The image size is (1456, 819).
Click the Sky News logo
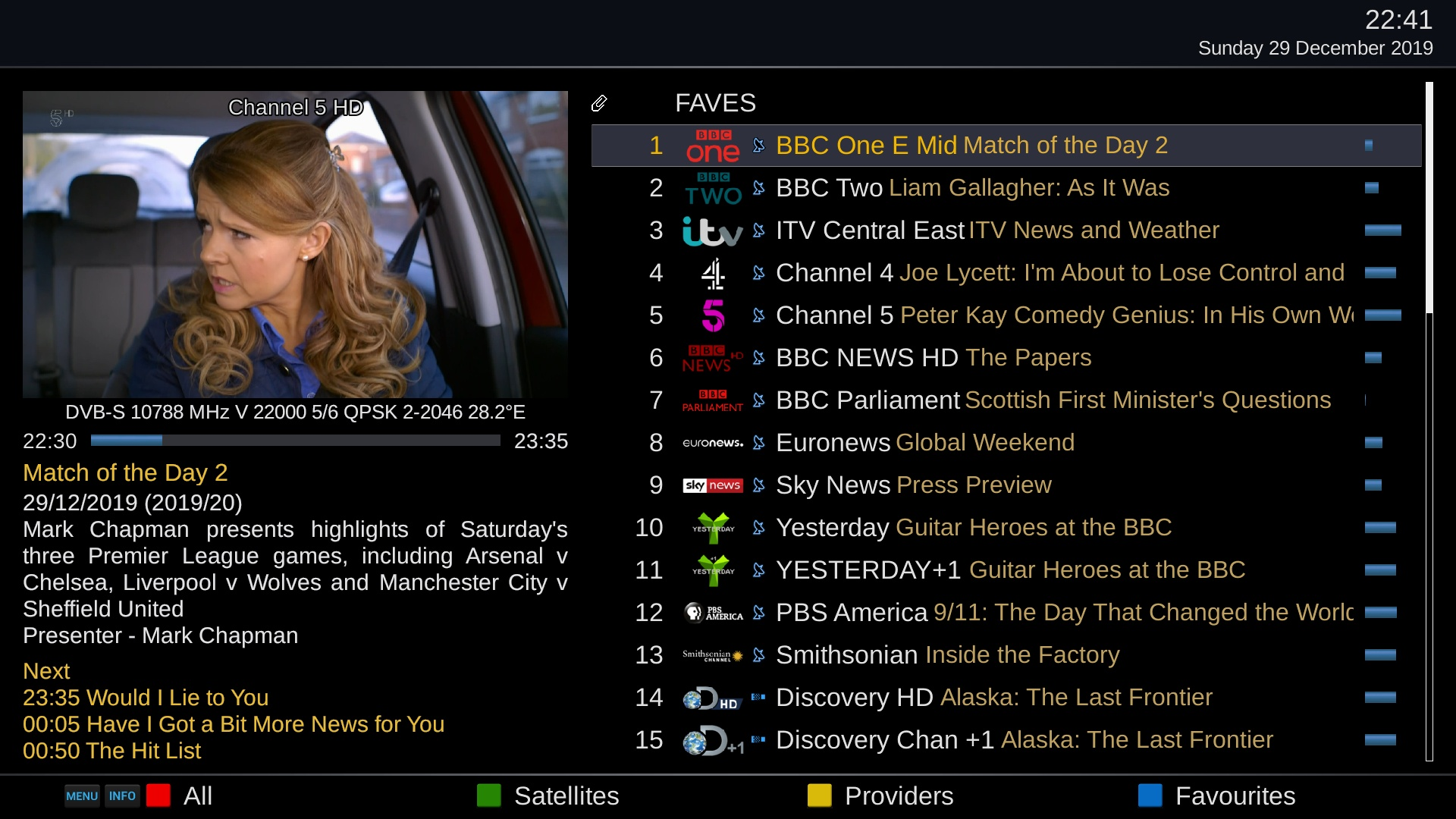click(713, 485)
